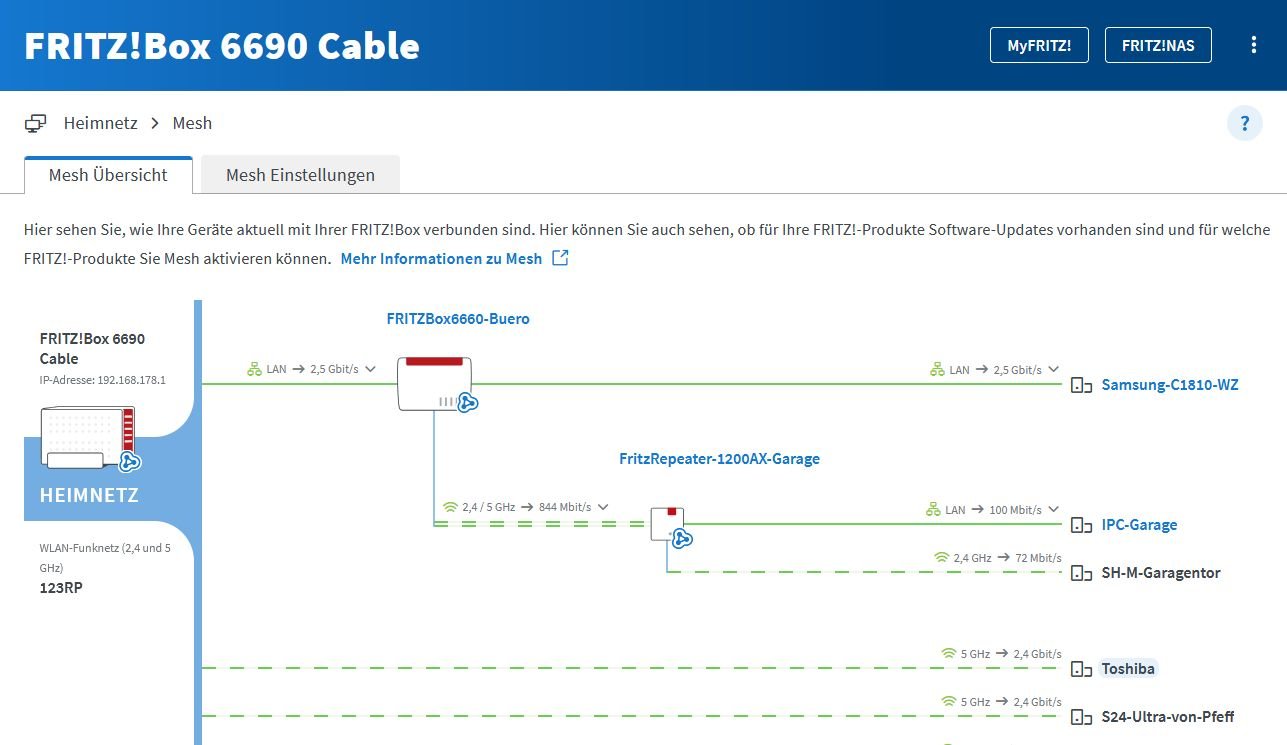Expand the IPC-Garage LAN 100 Mbit/s details
This screenshot has width=1287, height=745.
pos(1053,510)
